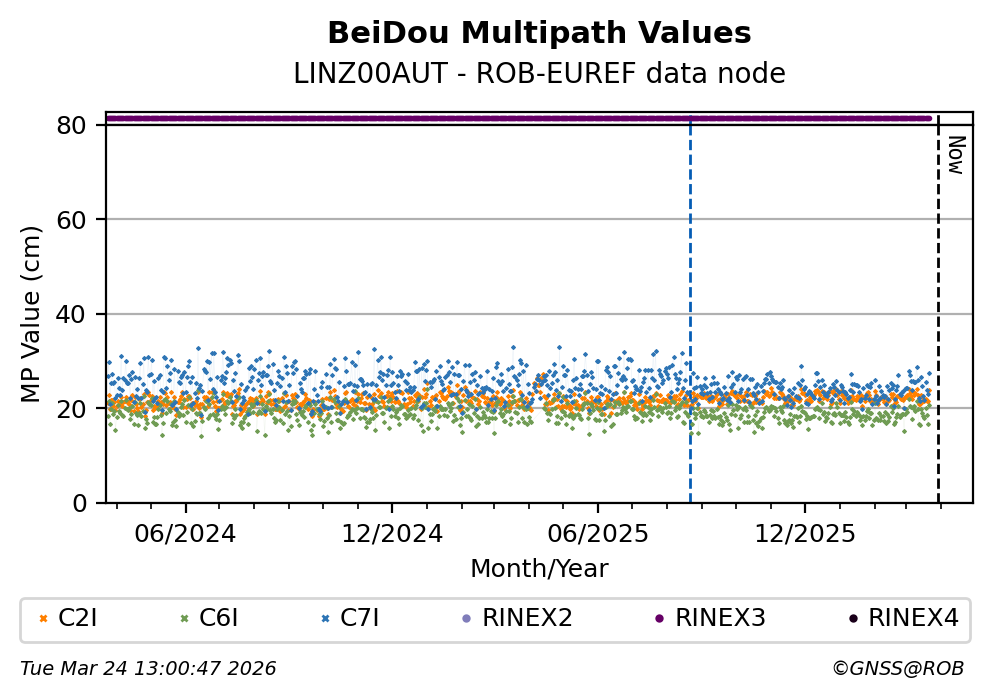This screenshot has width=993, height=699.
Task: Click the green C6I legend marker
Action: [x=184, y=619]
